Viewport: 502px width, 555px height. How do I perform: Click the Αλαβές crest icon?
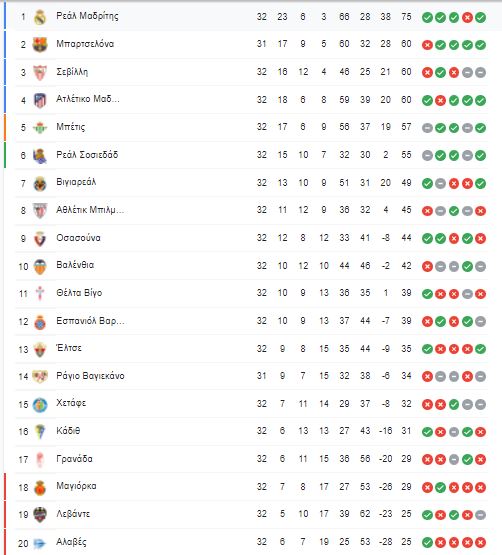pos(40,543)
